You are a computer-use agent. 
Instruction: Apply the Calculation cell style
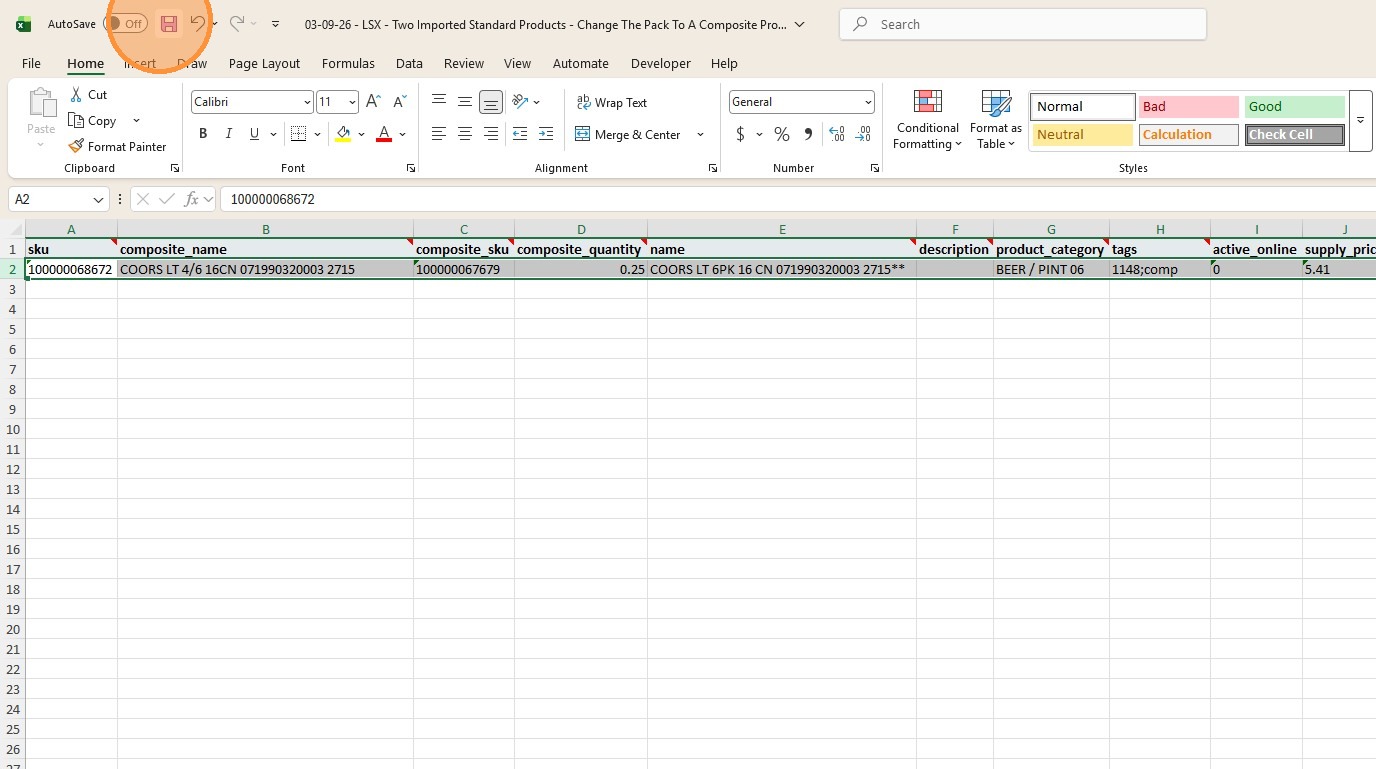point(1188,134)
